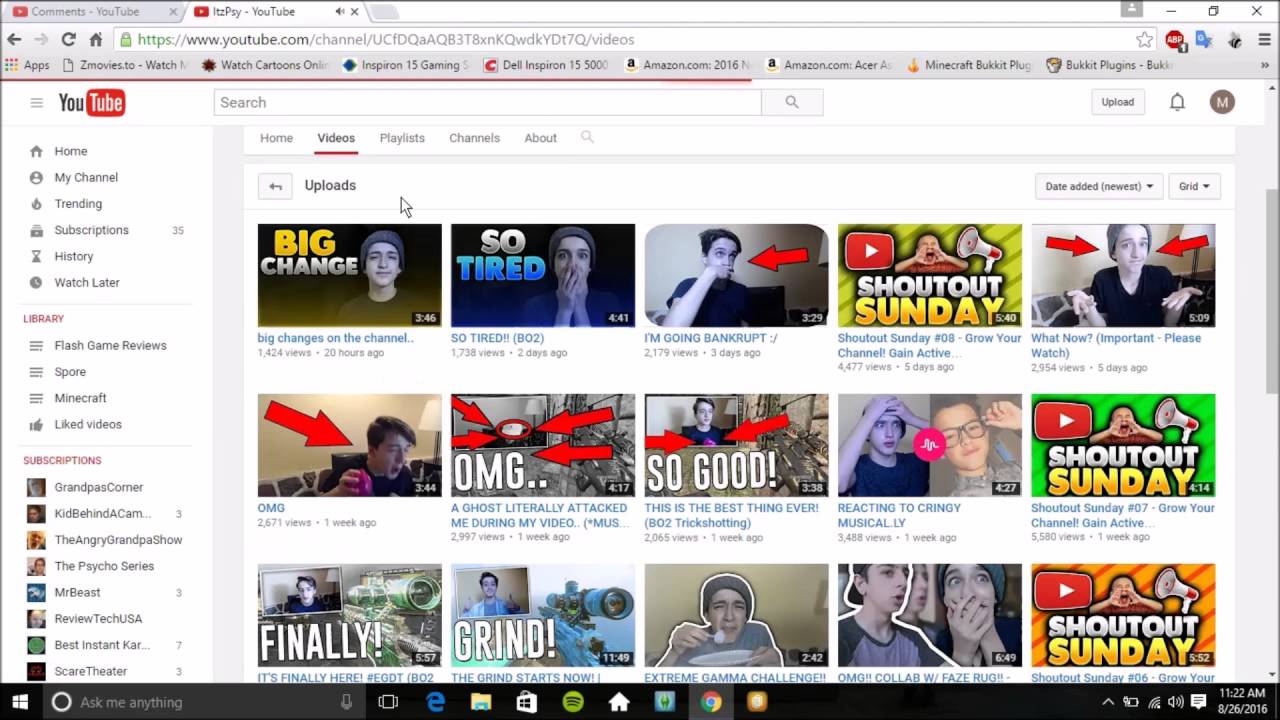The width and height of the screenshot is (1280, 720).
Task: Open the MrBeast subscription
Action: tap(77, 592)
